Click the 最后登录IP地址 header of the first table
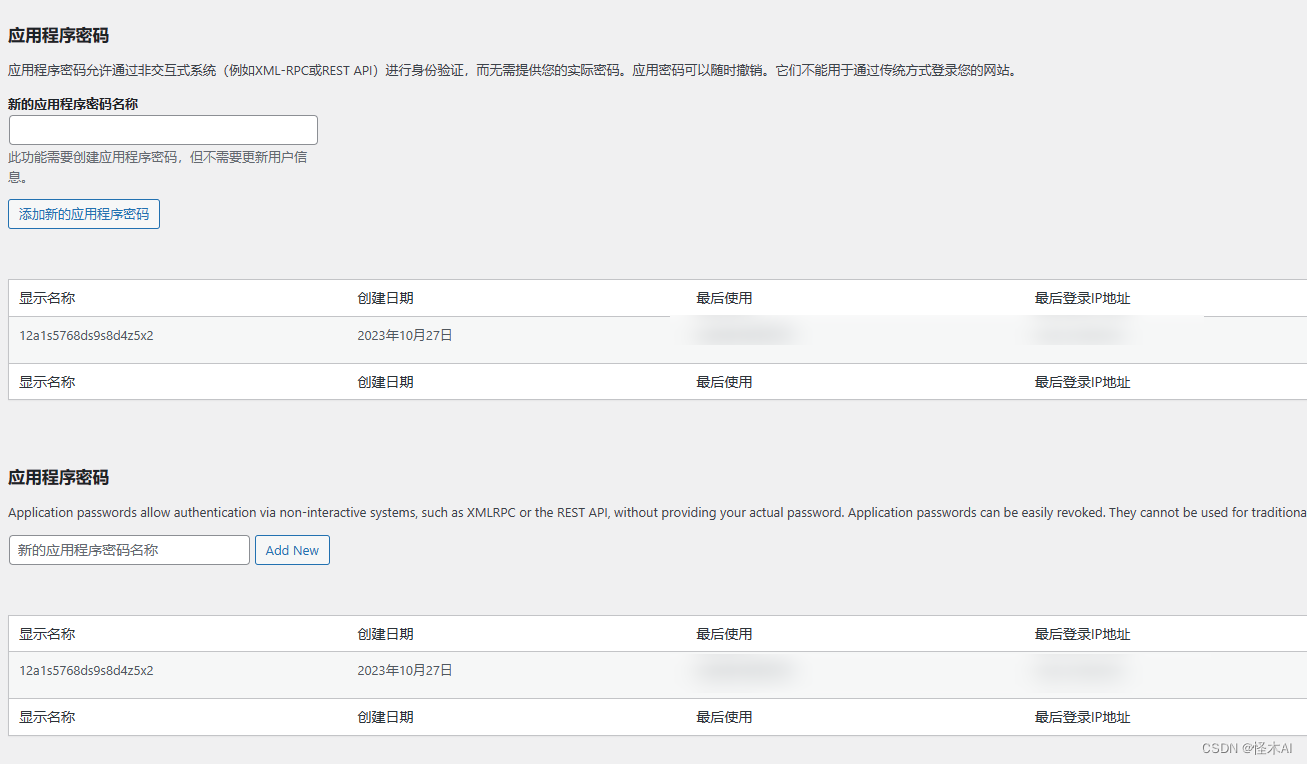This screenshot has height=764, width=1307. coord(1082,298)
